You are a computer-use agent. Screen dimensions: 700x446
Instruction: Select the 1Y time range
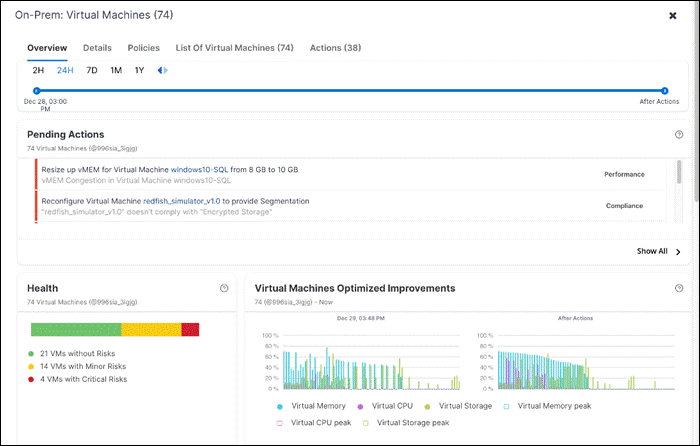click(x=139, y=70)
